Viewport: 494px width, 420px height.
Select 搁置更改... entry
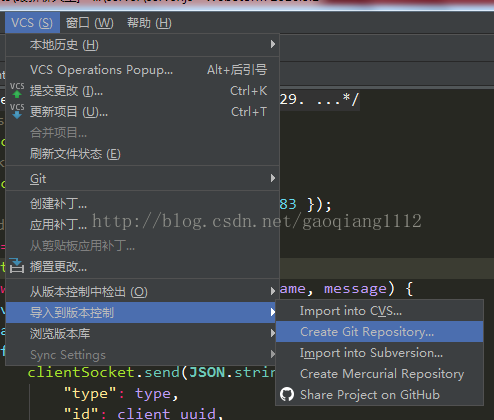(x=143, y=267)
